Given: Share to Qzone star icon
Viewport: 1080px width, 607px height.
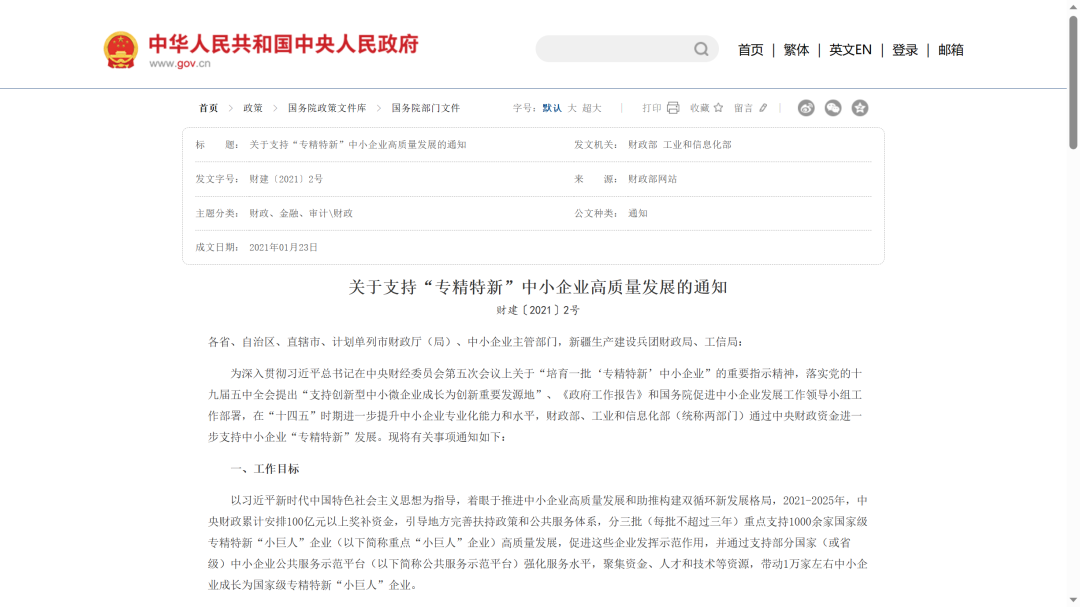Looking at the screenshot, I should pos(860,108).
